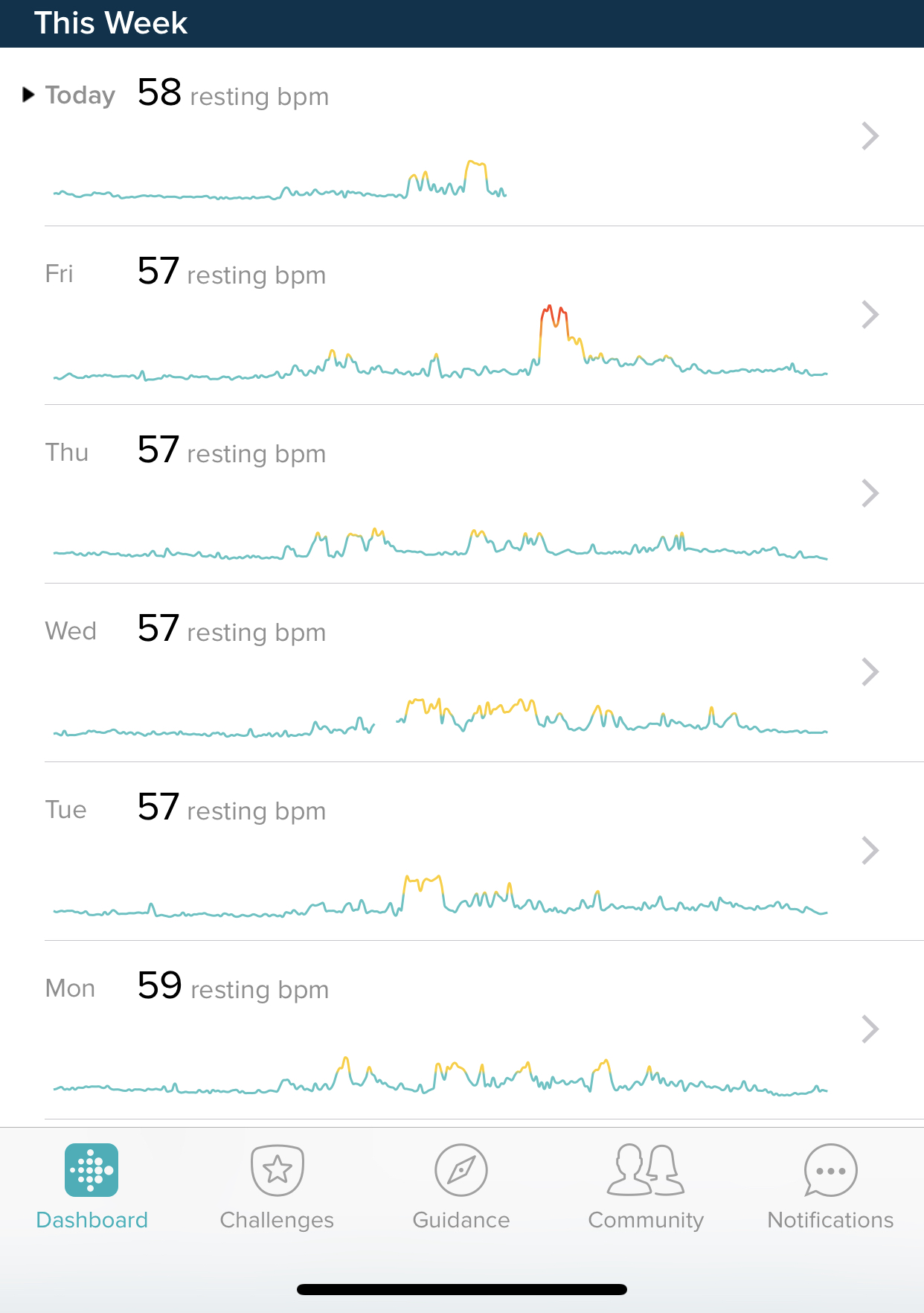924x1313 pixels.
Task: Tap the Notifications speech bubble icon
Action: (x=830, y=1170)
